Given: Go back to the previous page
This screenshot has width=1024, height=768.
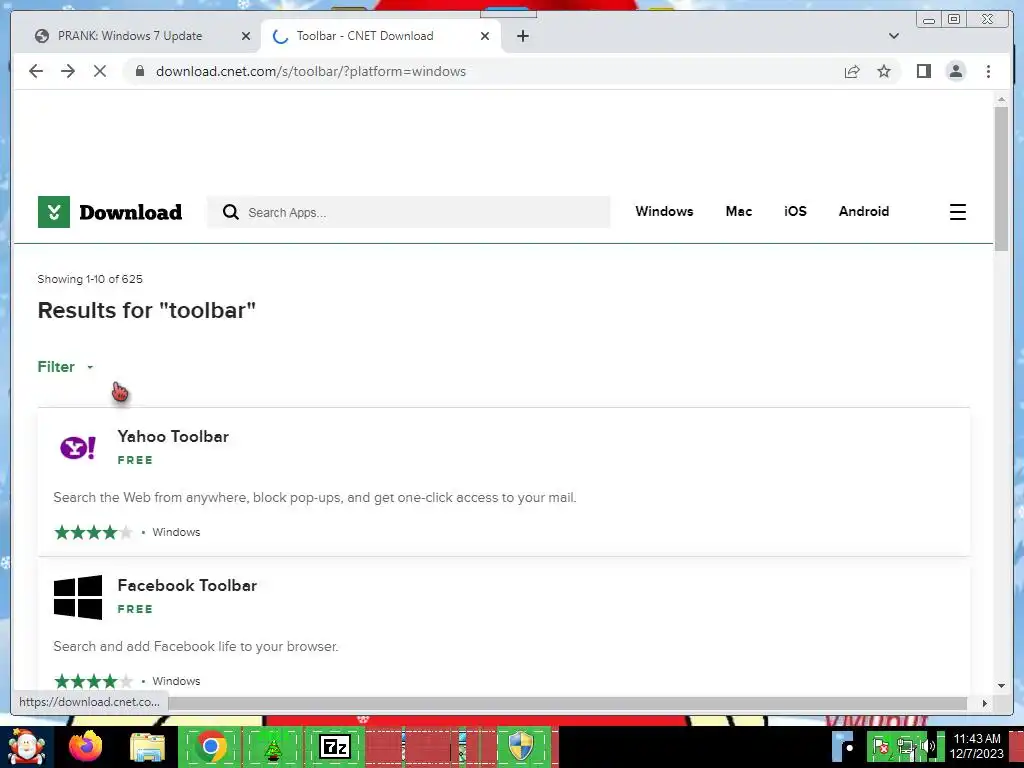Looking at the screenshot, I should [x=36, y=71].
